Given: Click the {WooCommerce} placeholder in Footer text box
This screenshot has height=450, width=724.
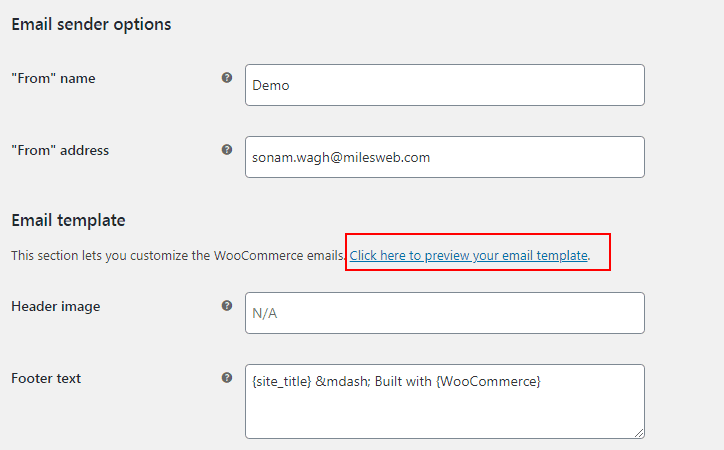Looking at the screenshot, I should (x=488, y=382).
